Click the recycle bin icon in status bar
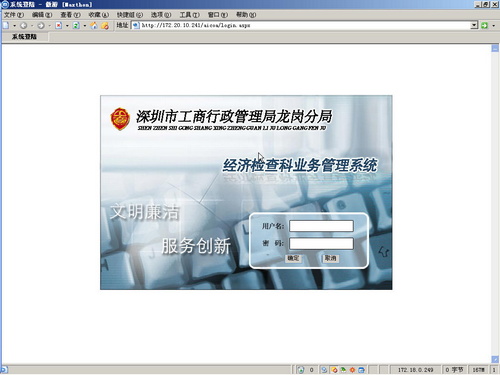500x375 pixels. (x=301, y=370)
